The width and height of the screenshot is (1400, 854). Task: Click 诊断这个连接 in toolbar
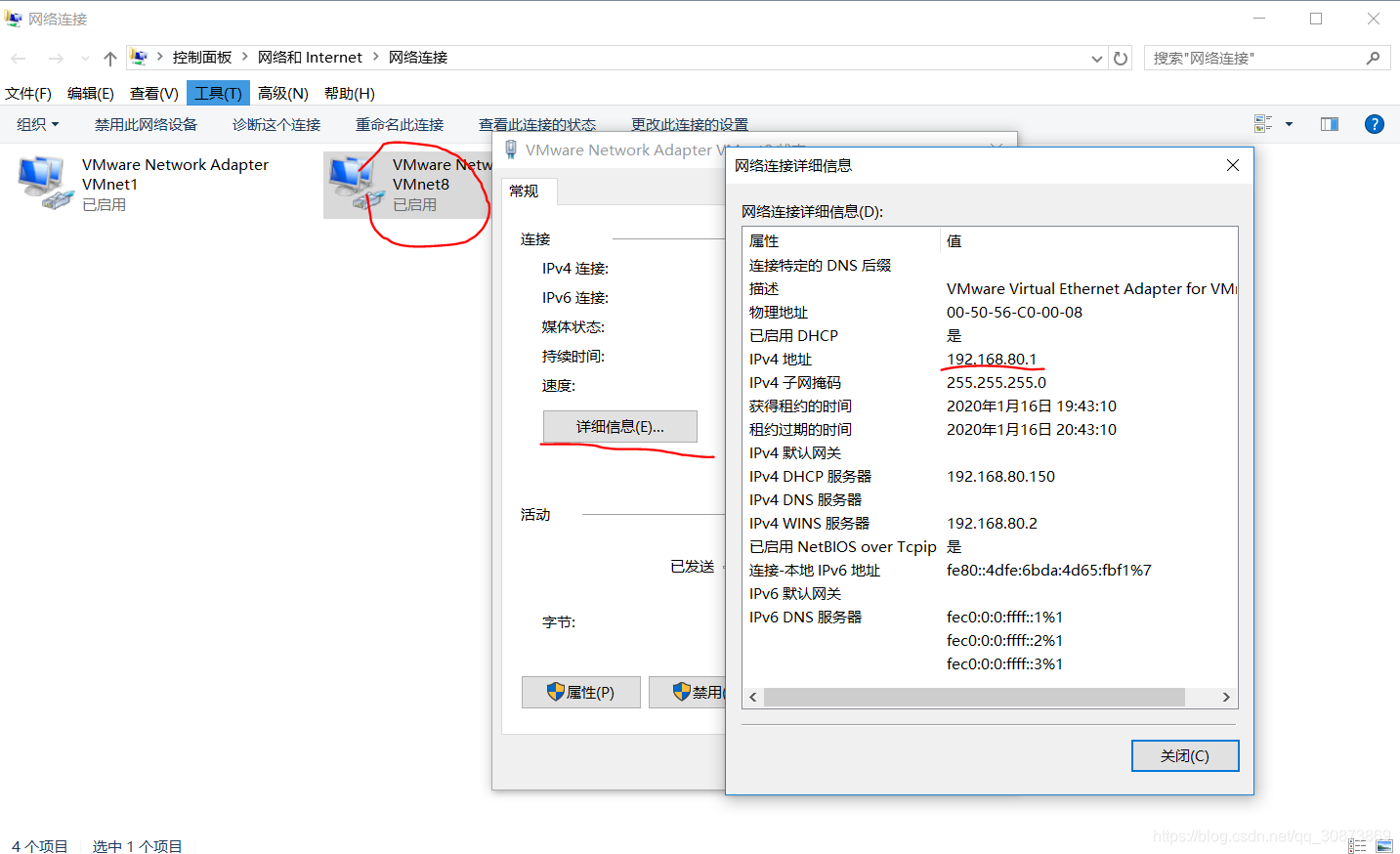point(276,125)
